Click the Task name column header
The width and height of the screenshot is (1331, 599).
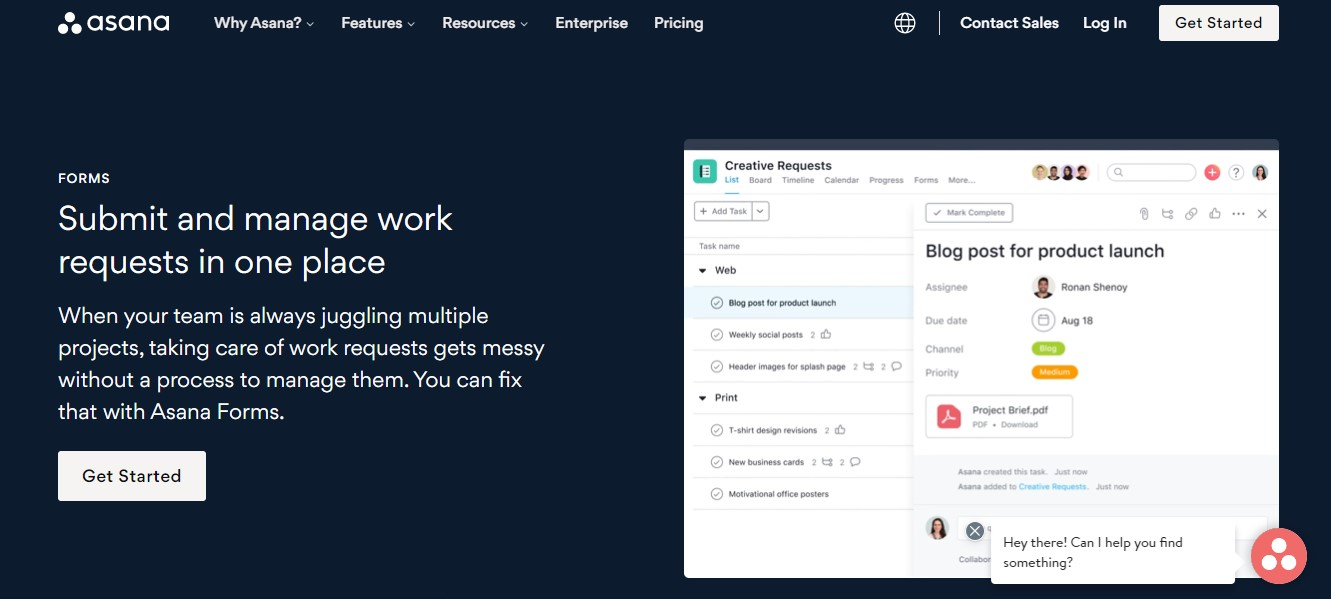(x=719, y=246)
